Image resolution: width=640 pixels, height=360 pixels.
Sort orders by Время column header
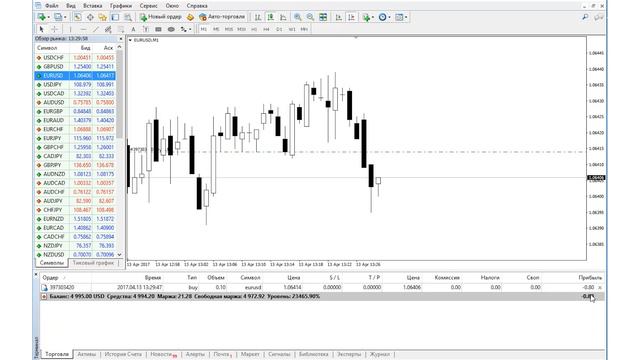153,278
